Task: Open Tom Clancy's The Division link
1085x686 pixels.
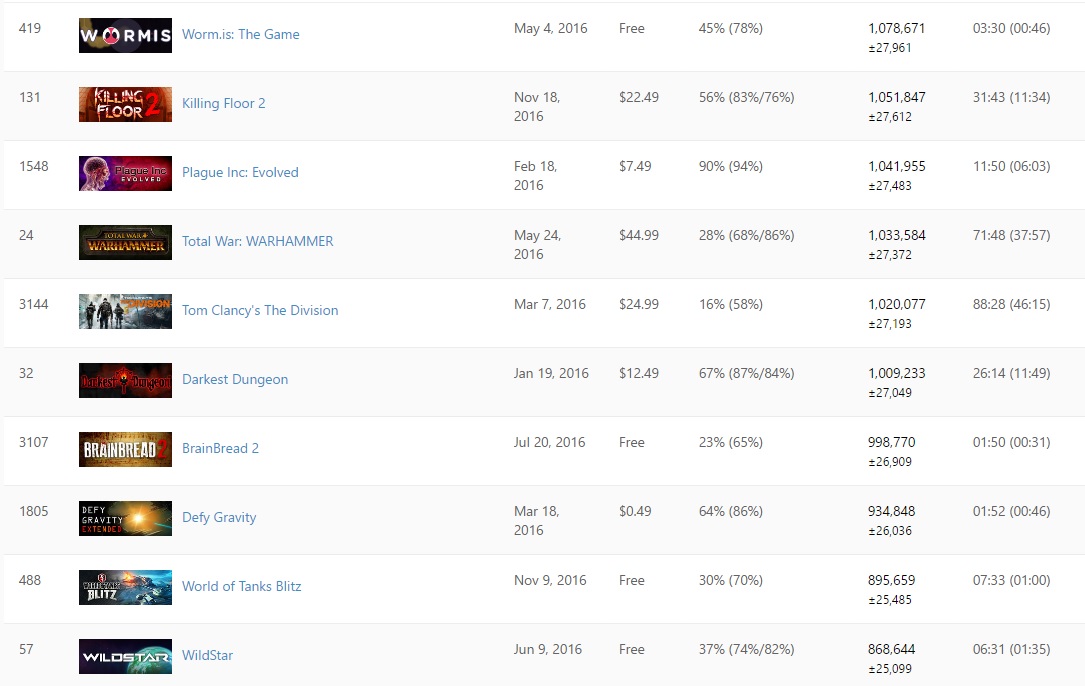Action: pyautogui.click(x=260, y=310)
